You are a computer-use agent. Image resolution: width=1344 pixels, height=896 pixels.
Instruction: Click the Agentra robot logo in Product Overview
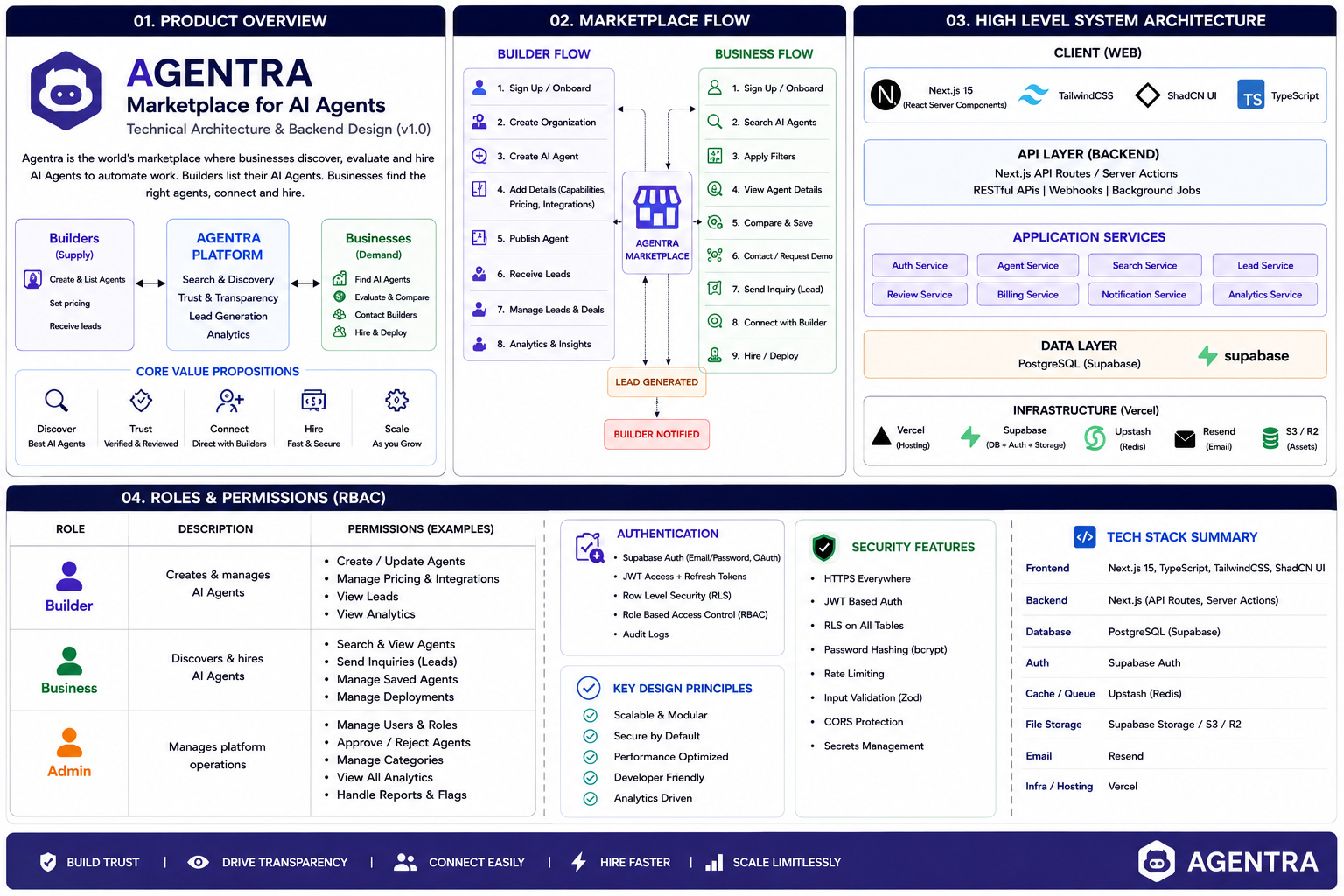(x=66, y=90)
